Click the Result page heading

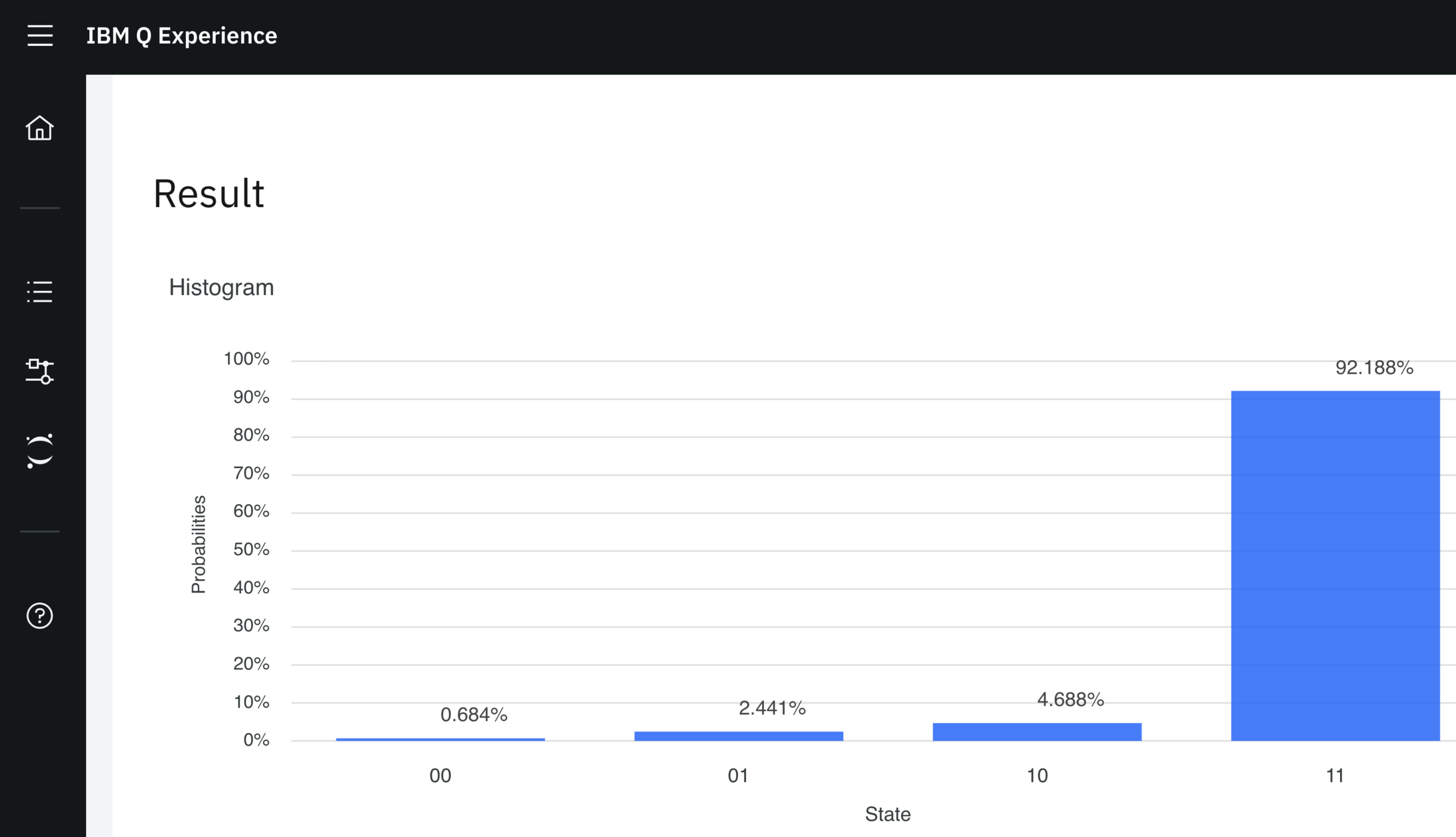209,193
